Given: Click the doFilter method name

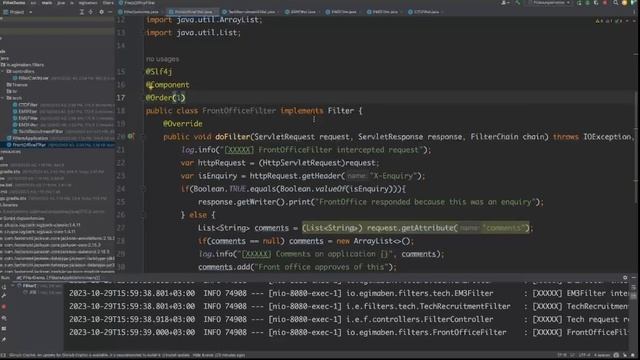Looking at the screenshot, I should click(x=233, y=137).
